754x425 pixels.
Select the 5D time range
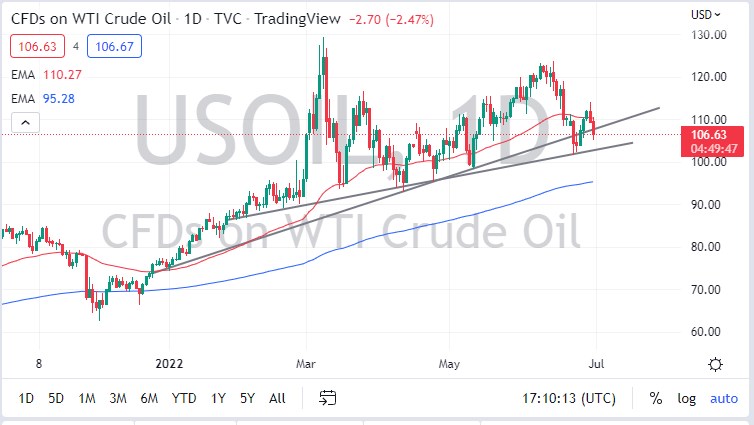pyautogui.click(x=56, y=398)
